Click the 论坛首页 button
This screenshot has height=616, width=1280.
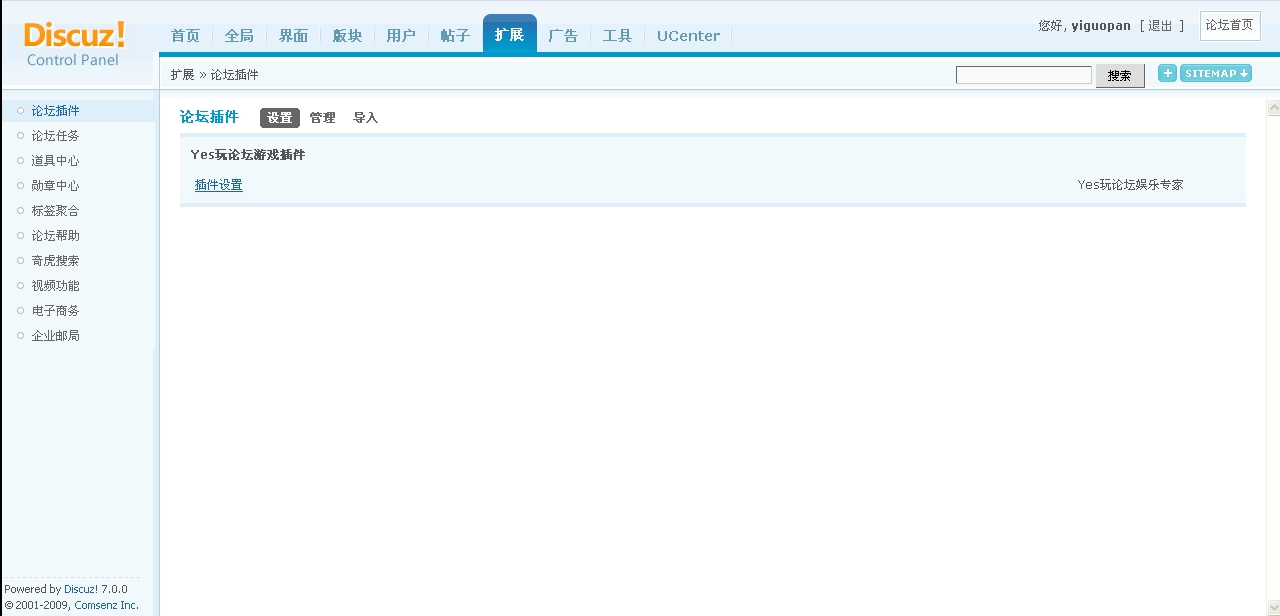tap(1230, 25)
